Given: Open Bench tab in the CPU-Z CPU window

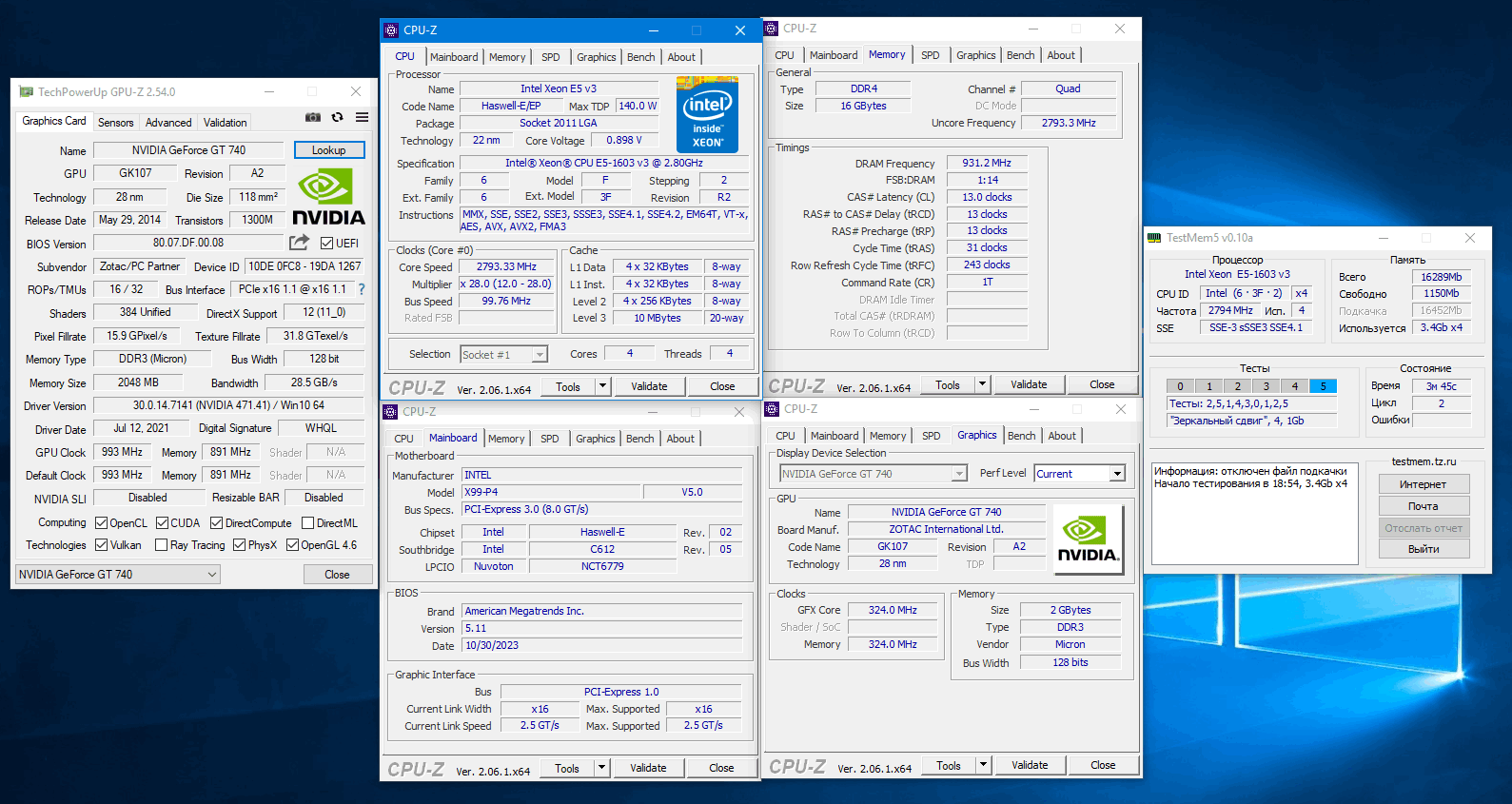Looking at the screenshot, I should click(641, 57).
